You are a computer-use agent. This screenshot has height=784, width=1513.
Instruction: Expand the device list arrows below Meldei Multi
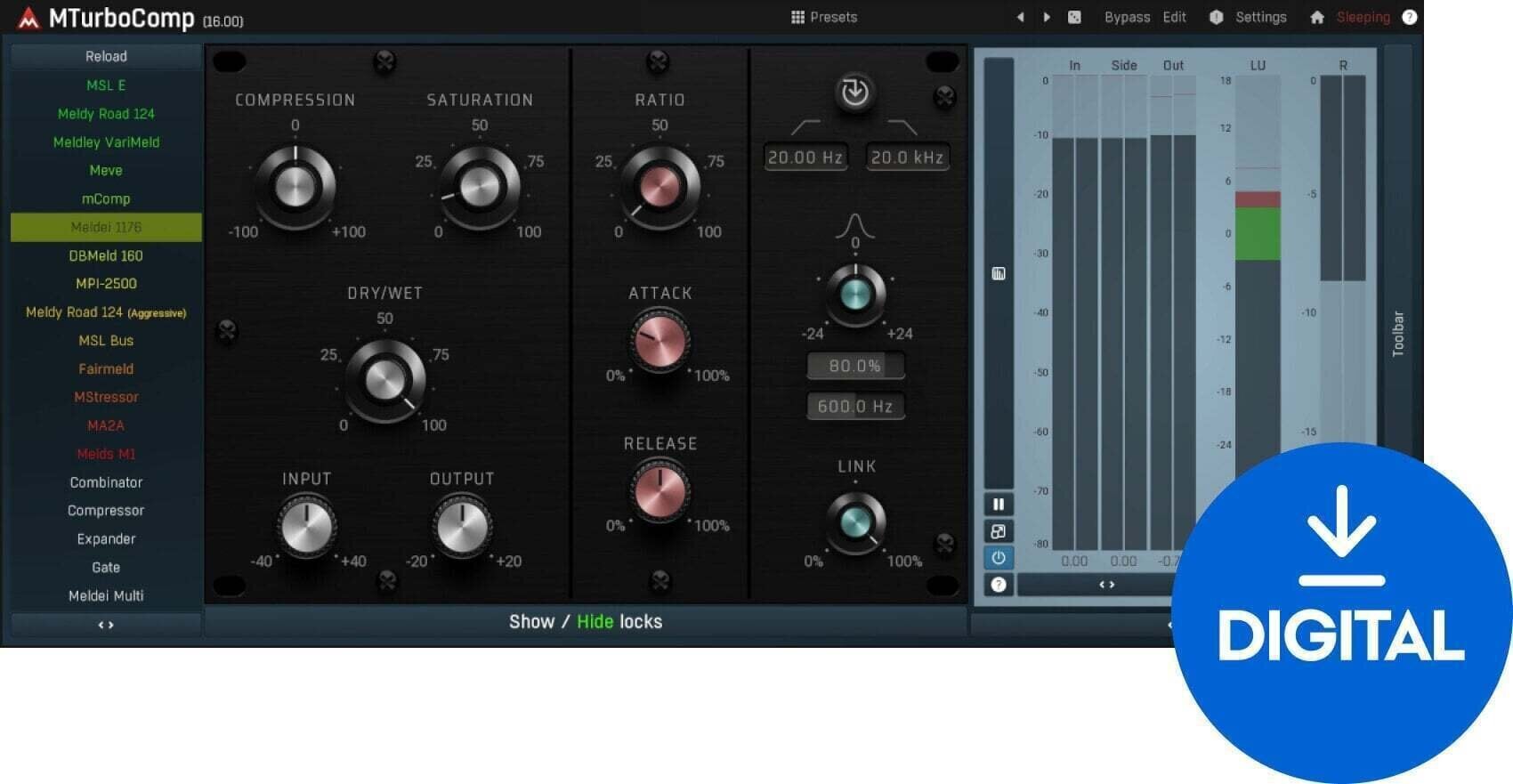click(106, 625)
